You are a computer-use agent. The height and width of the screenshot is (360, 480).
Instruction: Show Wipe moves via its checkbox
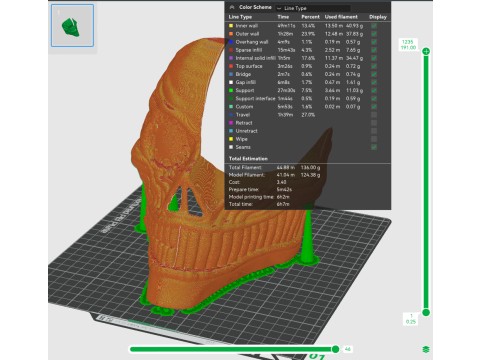374,139
